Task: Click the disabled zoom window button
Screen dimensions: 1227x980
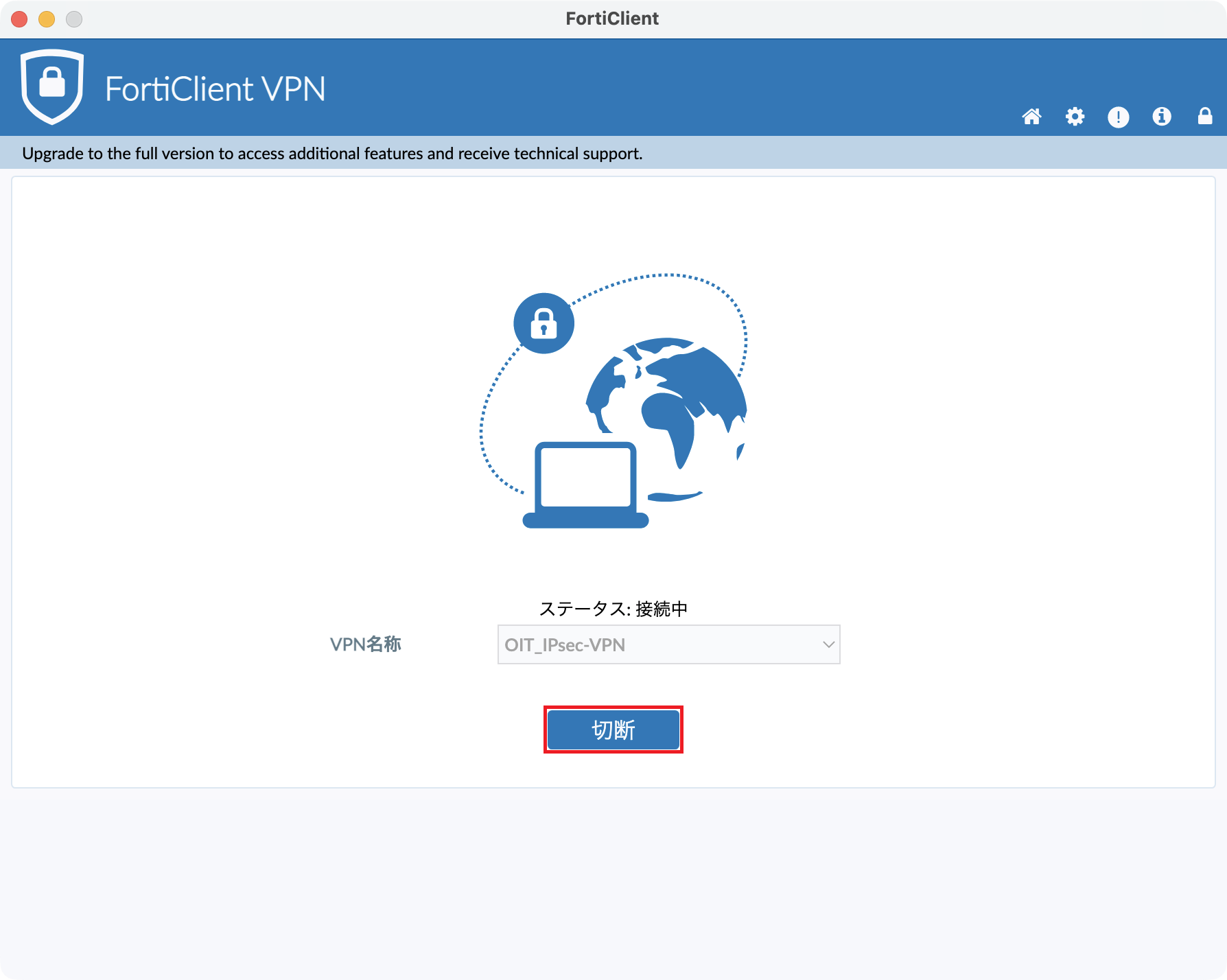Action: [74, 19]
